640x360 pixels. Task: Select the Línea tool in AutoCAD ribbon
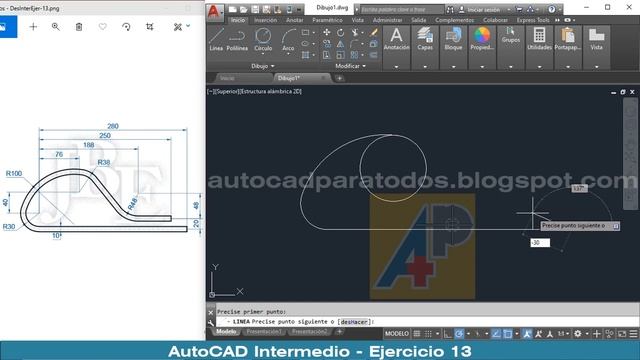pyautogui.click(x=216, y=39)
